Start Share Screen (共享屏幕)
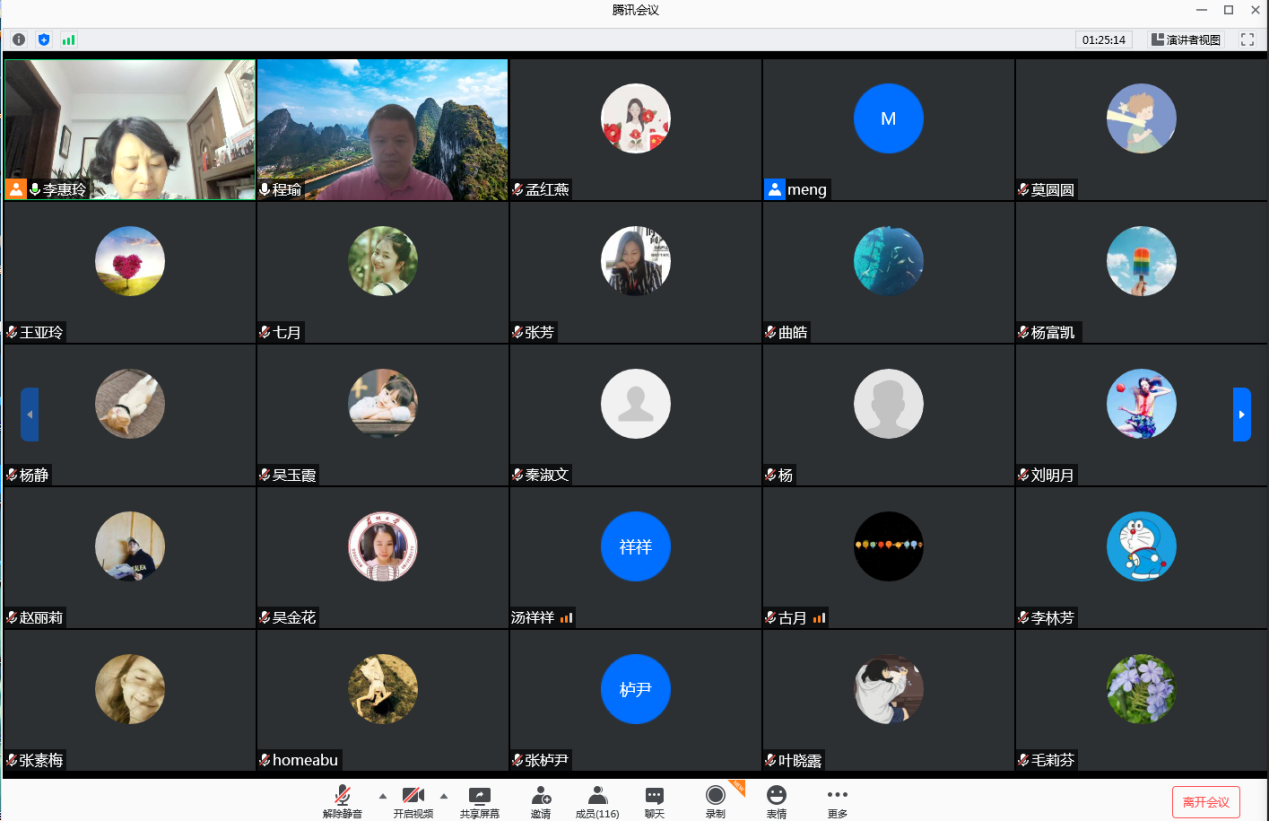The image size is (1269, 821). point(479,801)
